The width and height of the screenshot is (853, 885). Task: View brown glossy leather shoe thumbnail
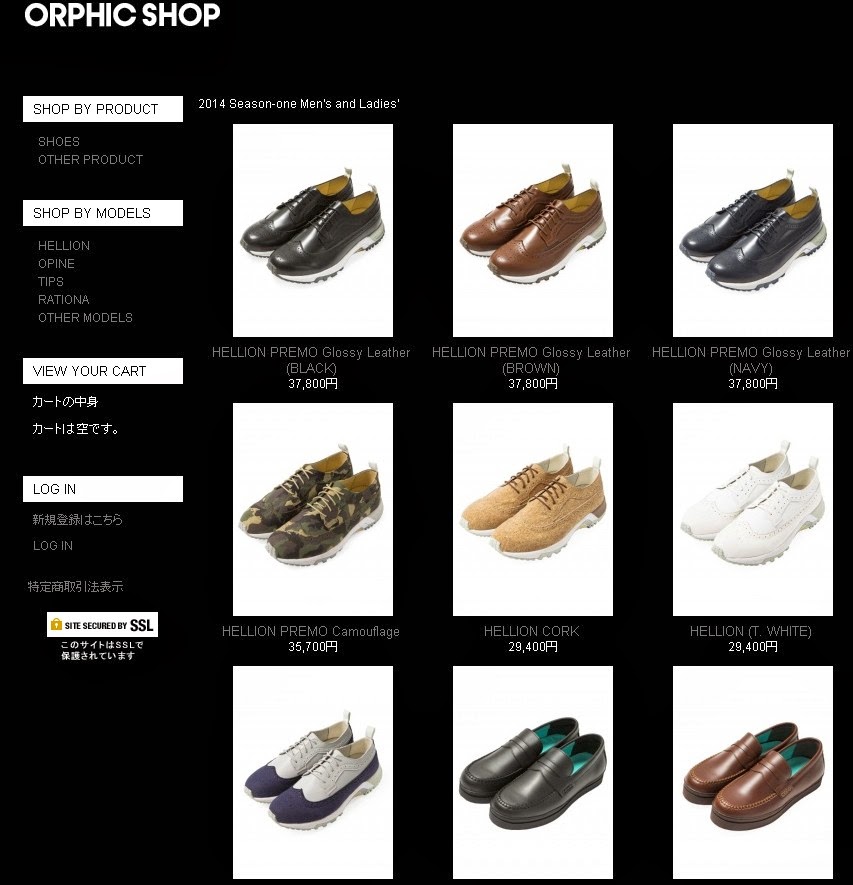(x=533, y=230)
